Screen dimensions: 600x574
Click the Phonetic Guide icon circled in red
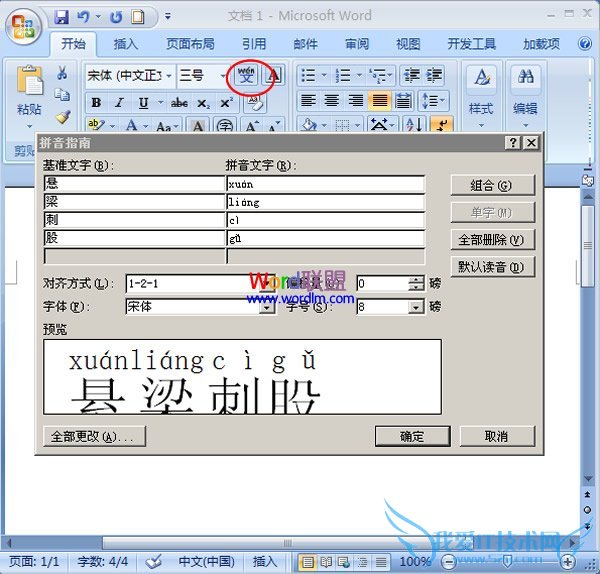click(246, 75)
